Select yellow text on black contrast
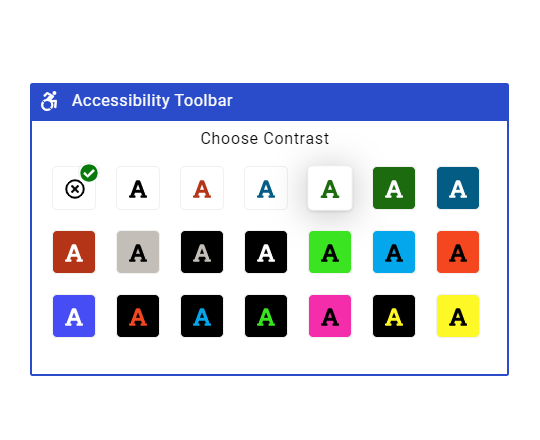 [x=394, y=316]
